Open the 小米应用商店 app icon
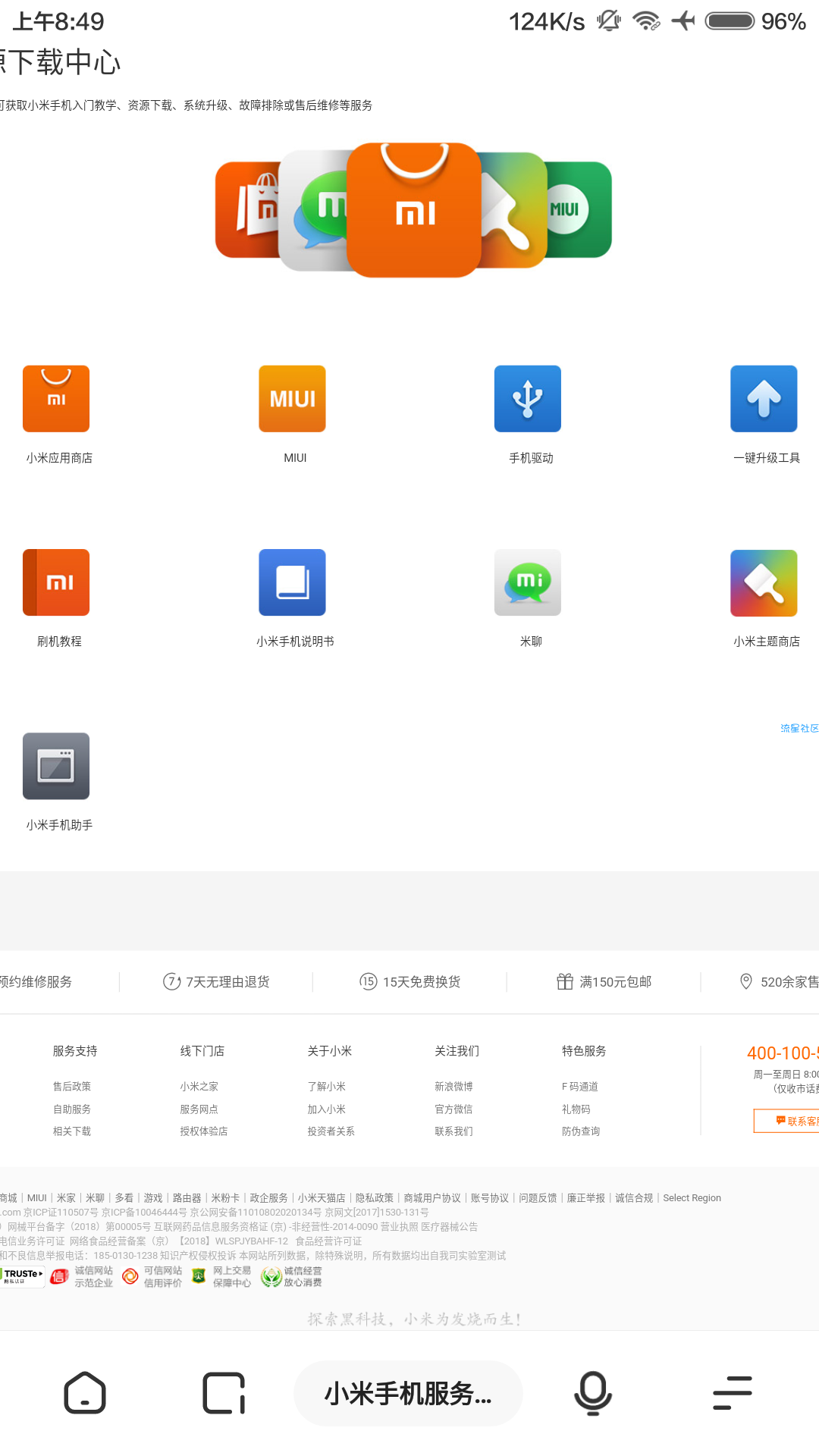Screen dimensions: 819x1456 coord(56,399)
